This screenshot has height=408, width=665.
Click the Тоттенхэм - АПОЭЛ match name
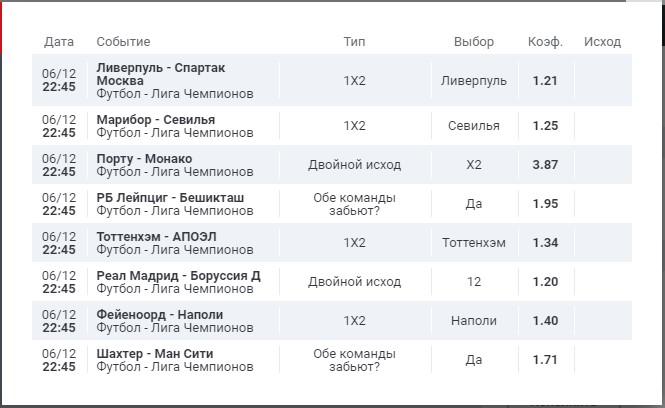(x=158, y=236)
